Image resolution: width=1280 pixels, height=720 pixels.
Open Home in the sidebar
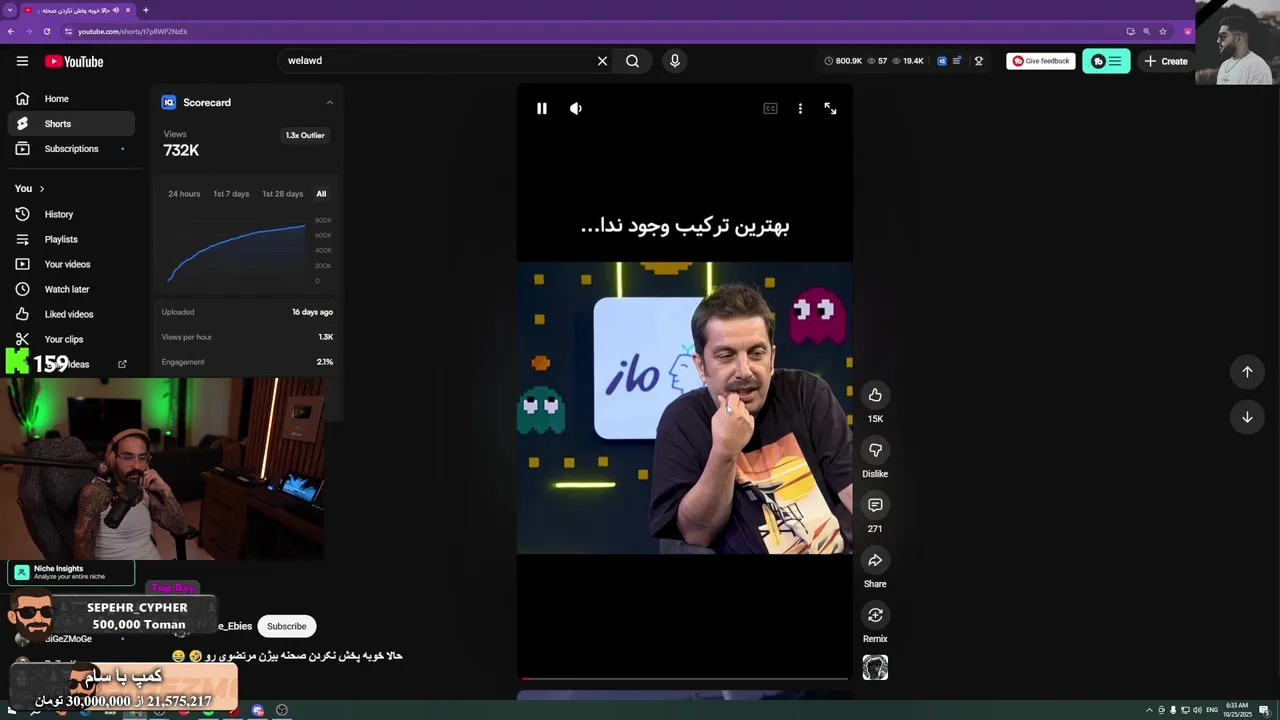click(70, 99)
